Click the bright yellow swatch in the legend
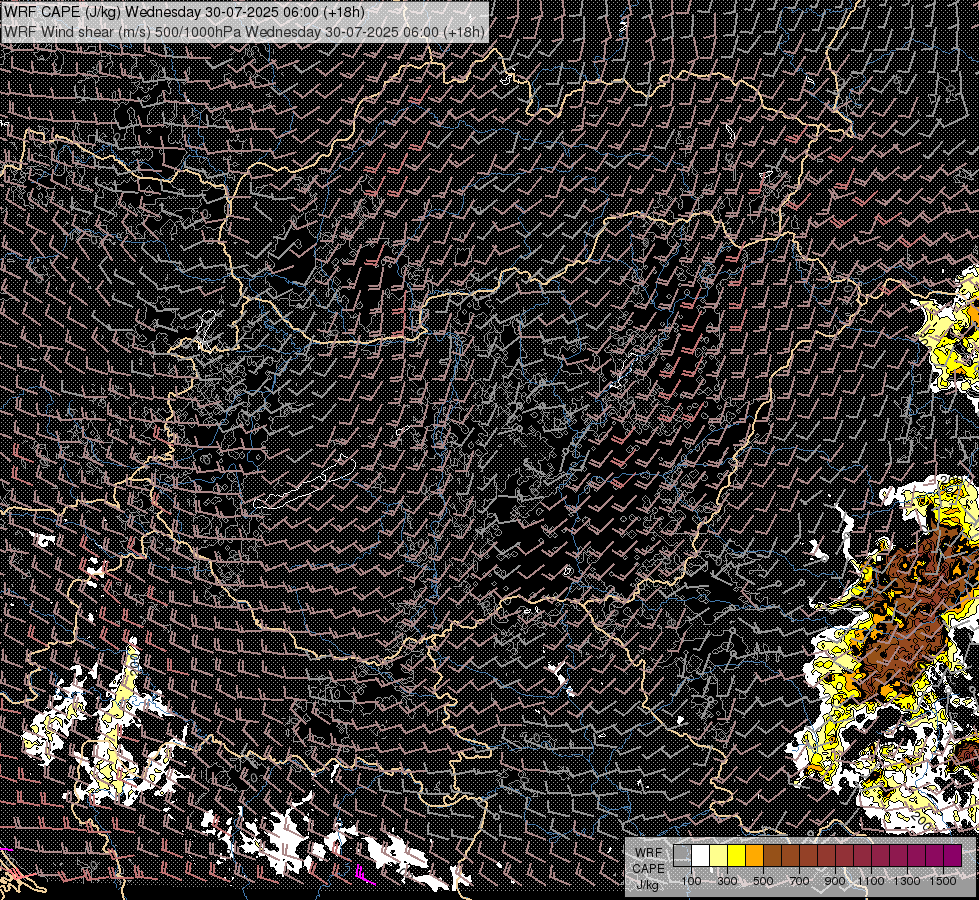 [737, 855]
